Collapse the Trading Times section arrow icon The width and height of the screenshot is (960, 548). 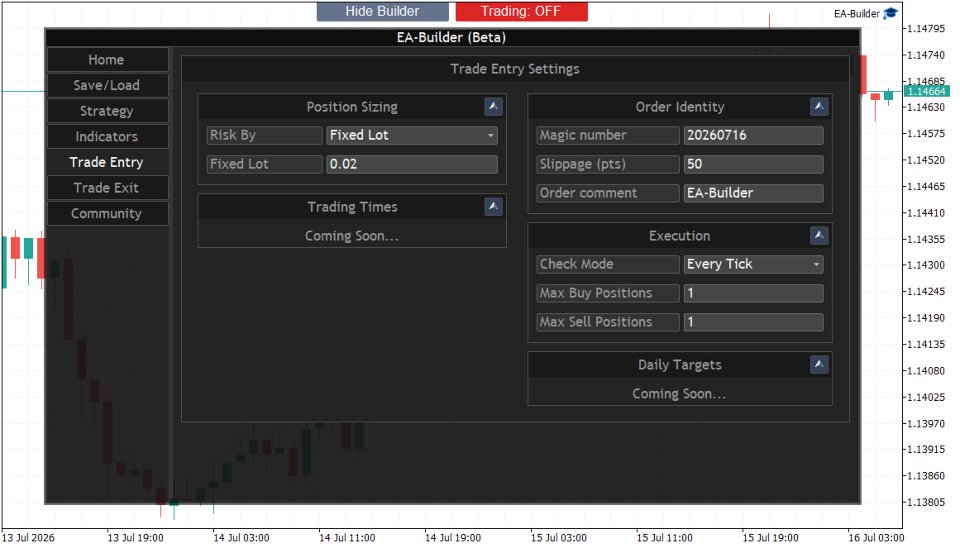[493, 206]
